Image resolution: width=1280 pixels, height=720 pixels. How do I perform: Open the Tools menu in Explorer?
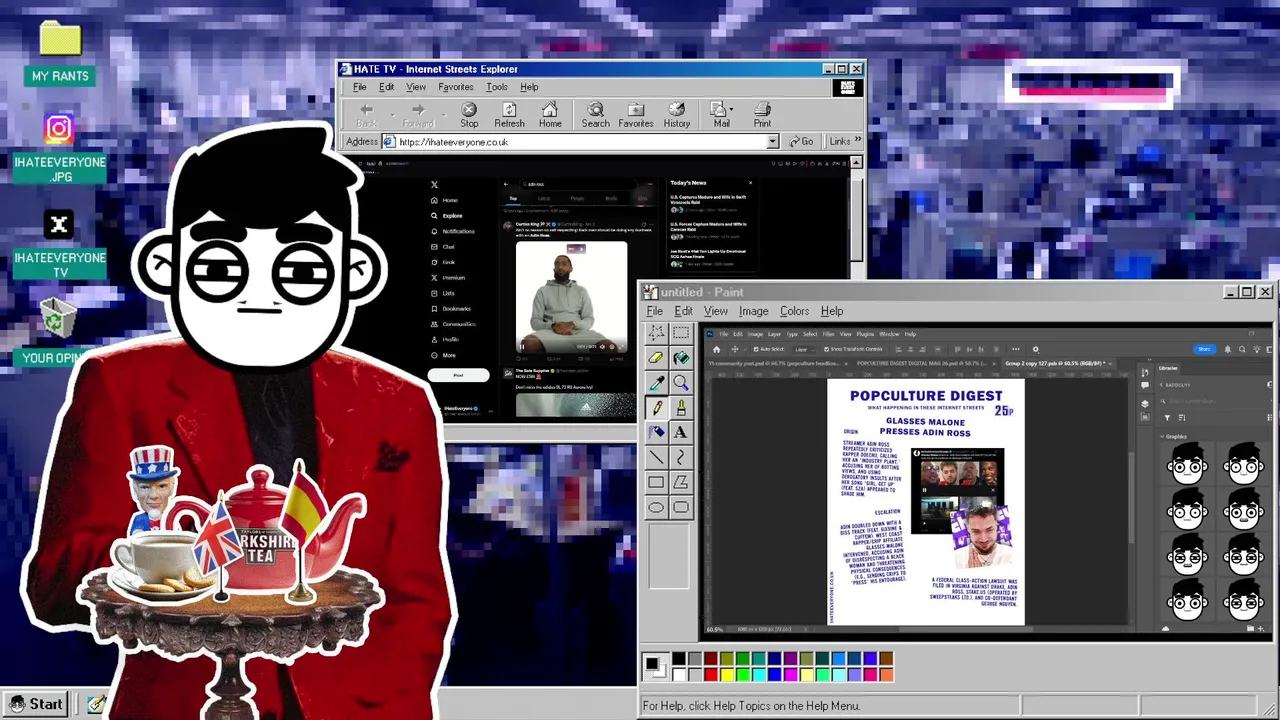tap(497, 87)
